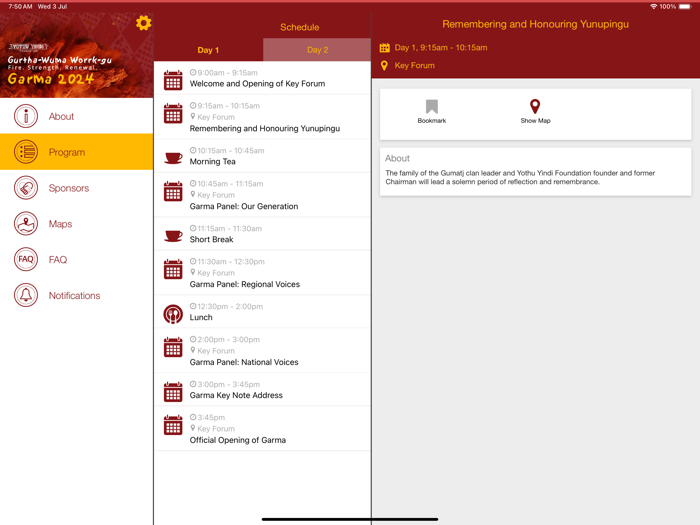Select the Lunch entry
The image size is (700, 525).
[x=262, y=312]
